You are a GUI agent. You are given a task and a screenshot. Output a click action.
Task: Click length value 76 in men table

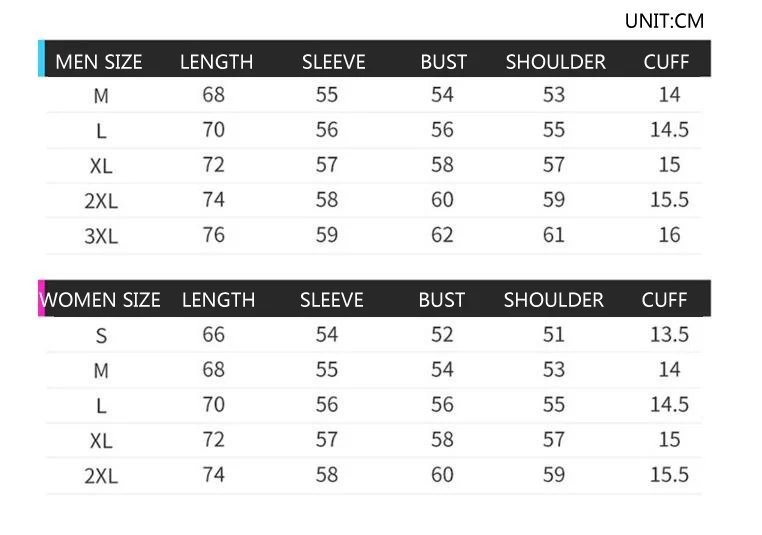(214, 235)
